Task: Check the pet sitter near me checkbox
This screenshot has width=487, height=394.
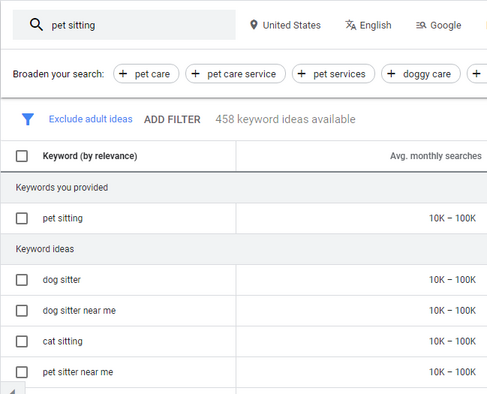Action: [x=22, y=372]
